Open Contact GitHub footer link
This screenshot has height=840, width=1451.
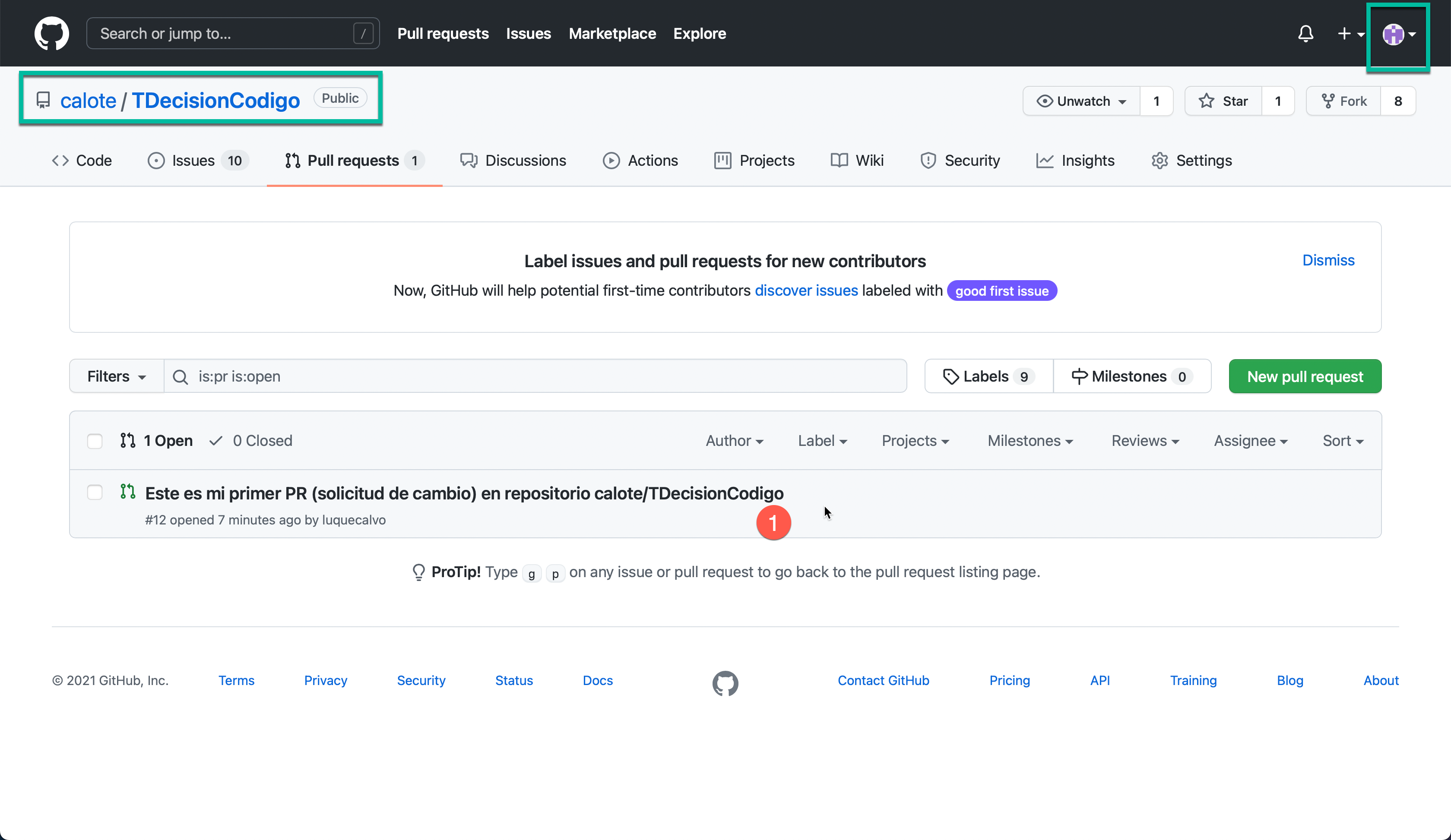tap(883, 681)
